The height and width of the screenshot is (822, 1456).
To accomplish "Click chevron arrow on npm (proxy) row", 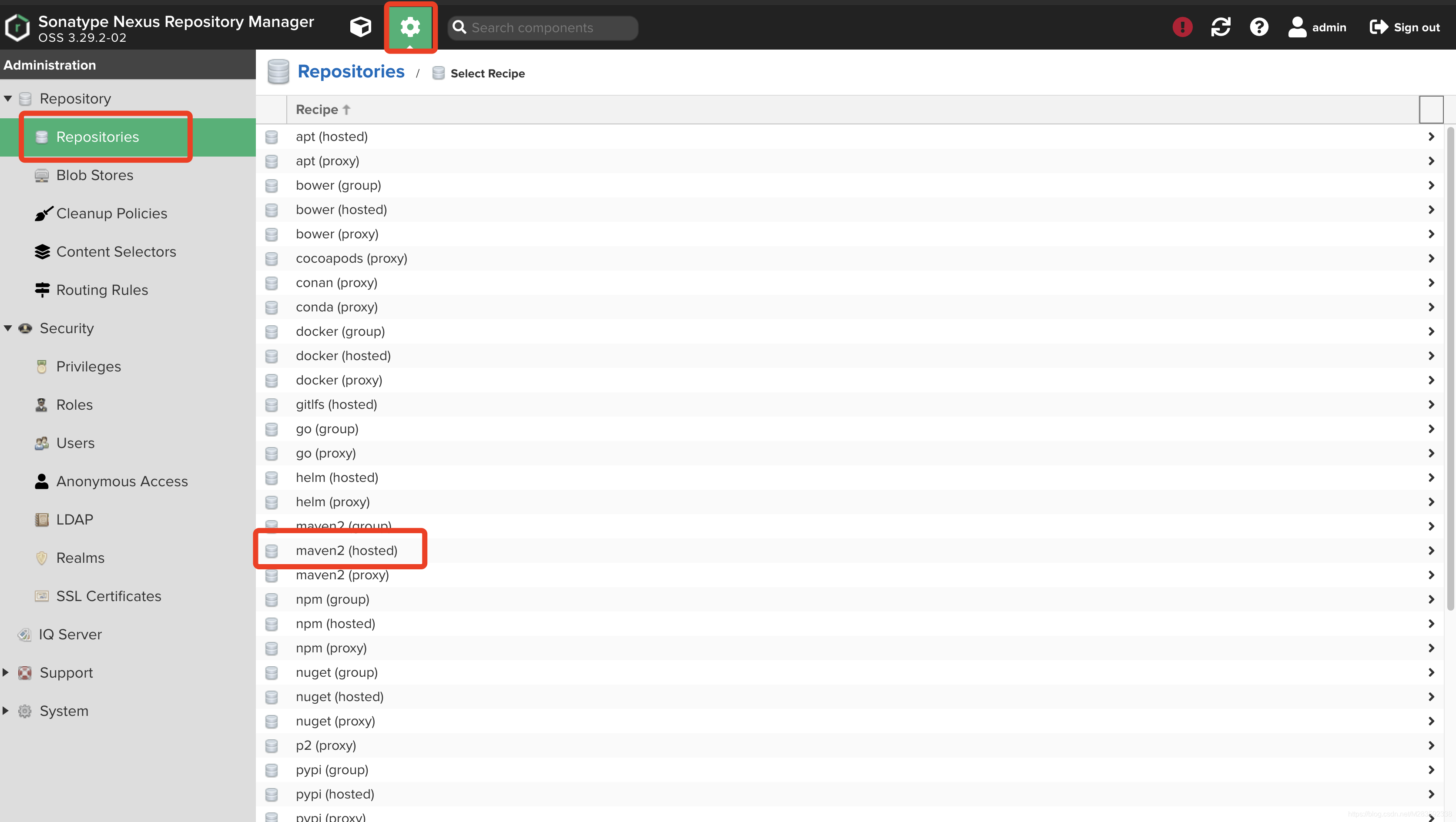I will pos(1431,648).
